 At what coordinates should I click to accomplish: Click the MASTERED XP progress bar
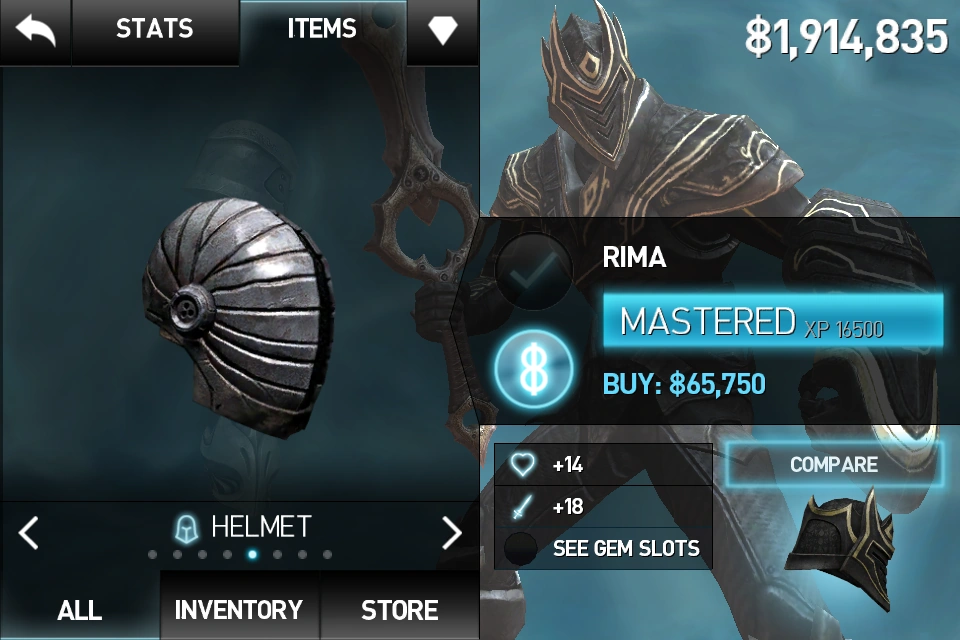pos(773,321)
